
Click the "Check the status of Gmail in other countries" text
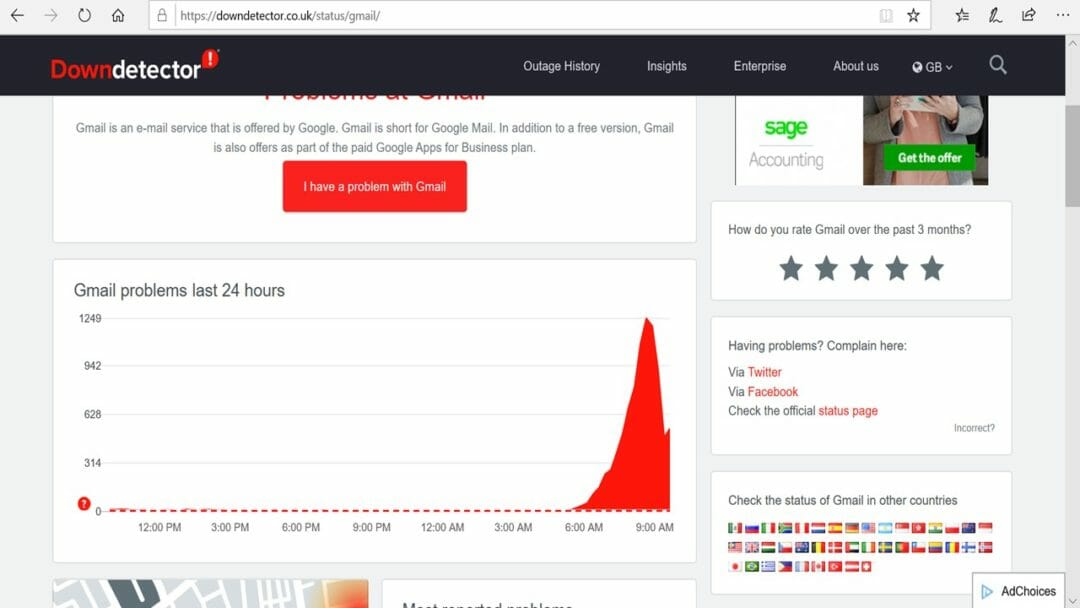click(x=842, y=500)
